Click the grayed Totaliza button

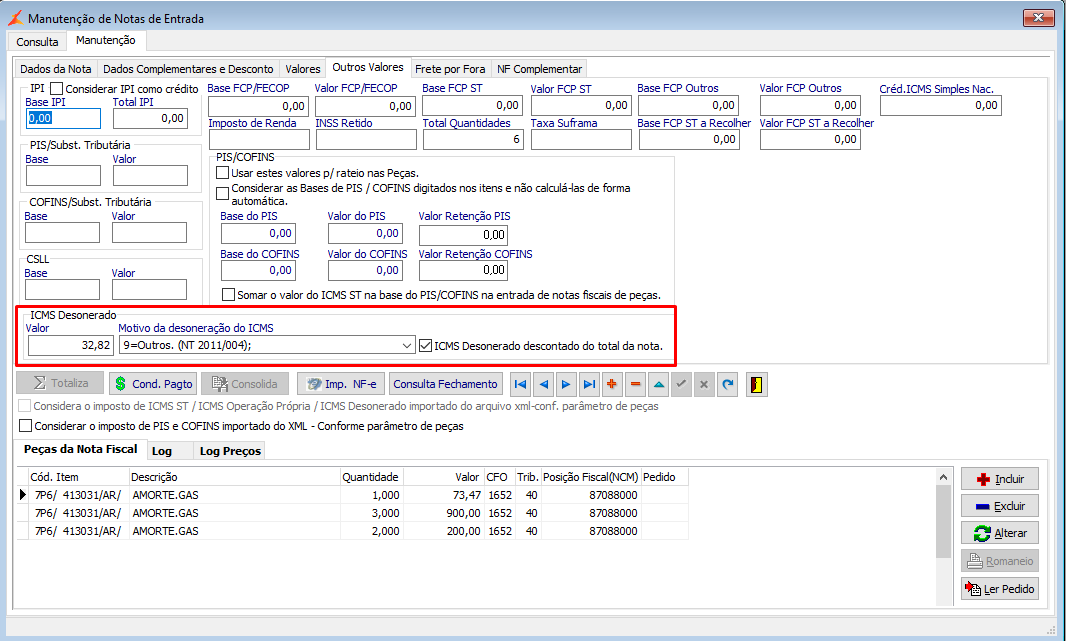point(60,383)
